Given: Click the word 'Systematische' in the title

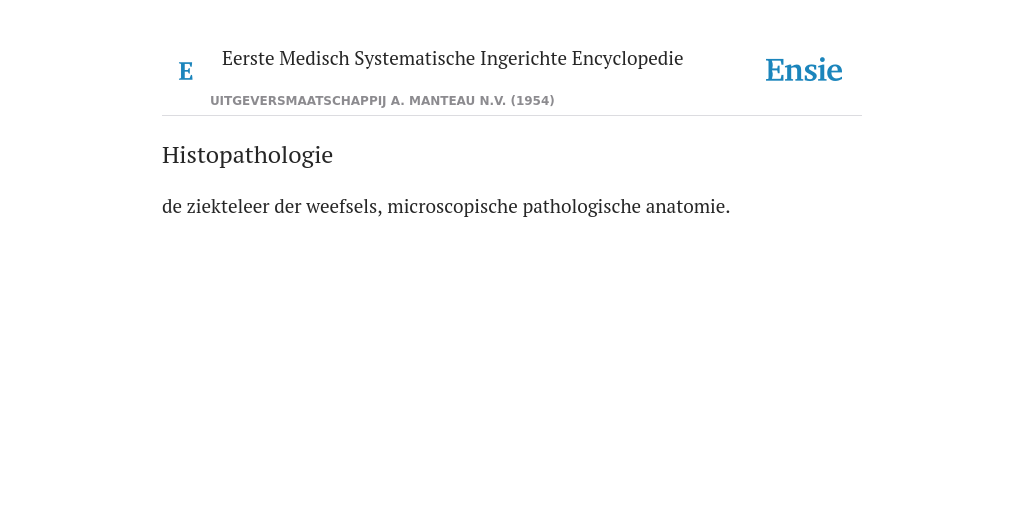Looking at the screenshot, I should point(415,58).
